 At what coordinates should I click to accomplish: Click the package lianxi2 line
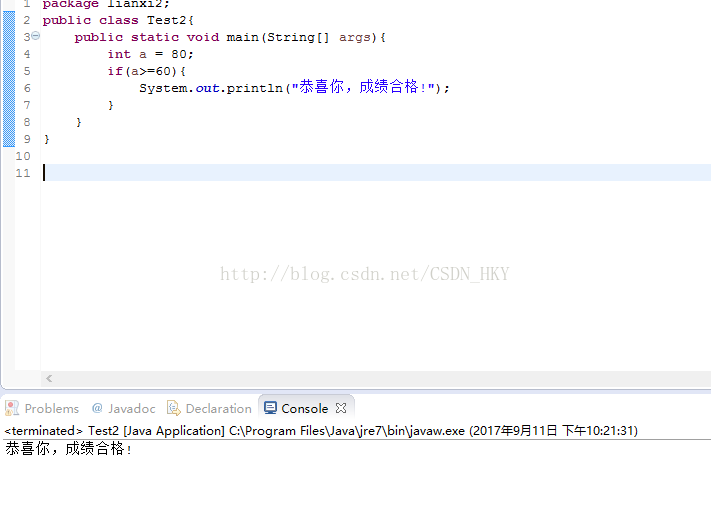(x=106, y=4)
